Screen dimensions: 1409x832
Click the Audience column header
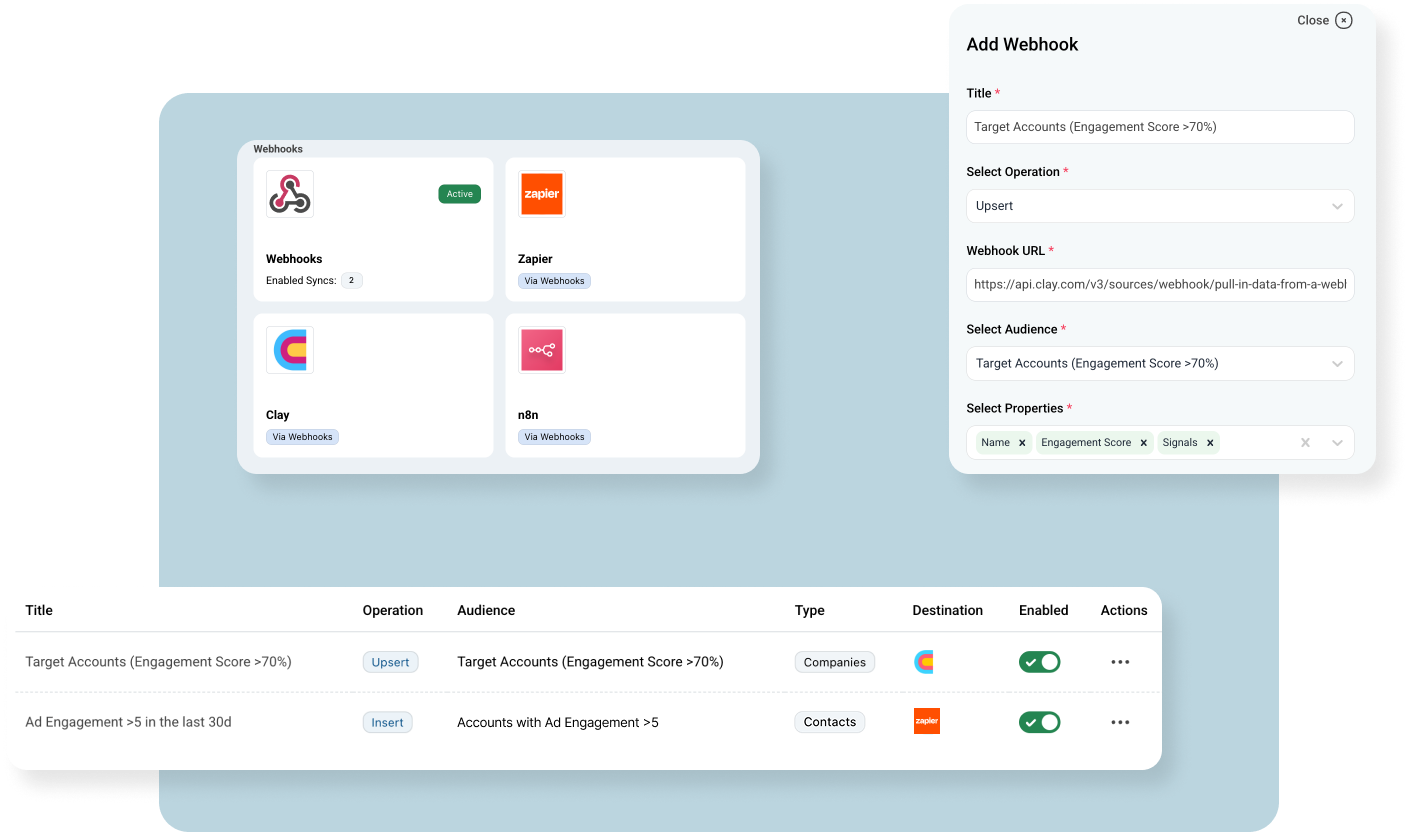[x=486, y=610]
